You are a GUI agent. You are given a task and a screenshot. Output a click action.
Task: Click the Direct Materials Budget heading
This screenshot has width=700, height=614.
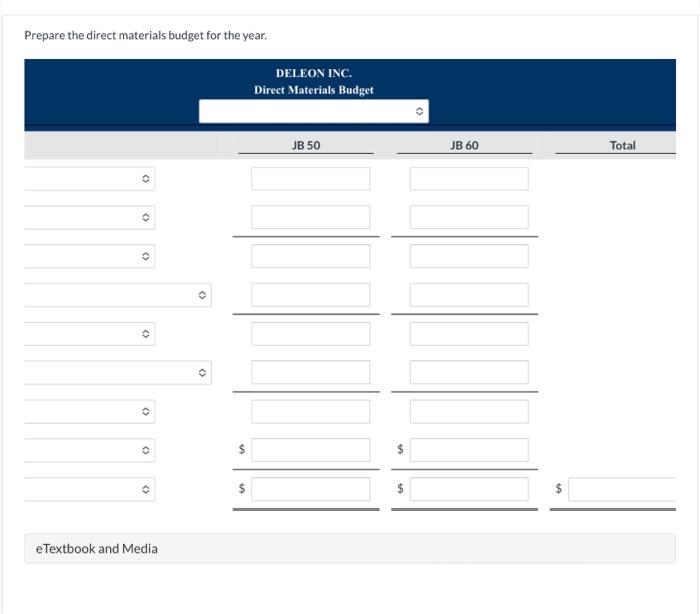click(314, 90)
